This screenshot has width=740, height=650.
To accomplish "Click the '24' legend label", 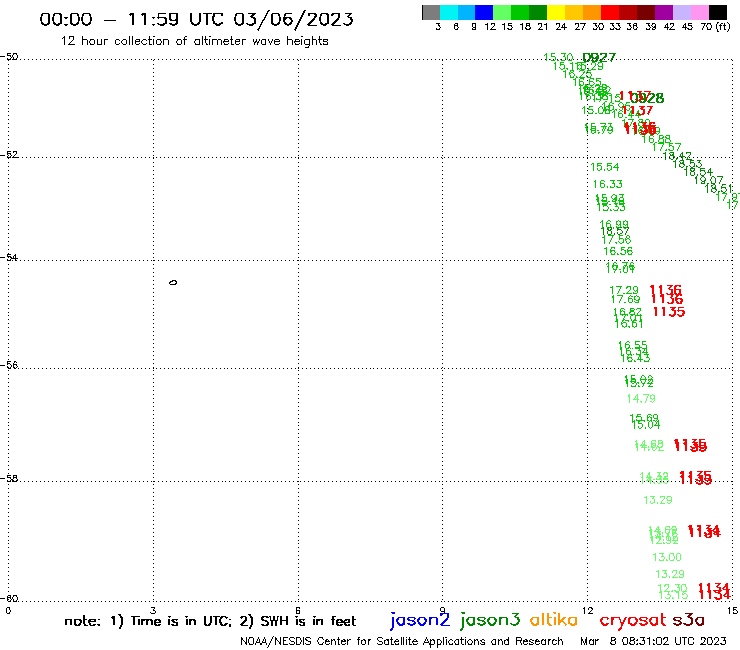I will 561,26.
